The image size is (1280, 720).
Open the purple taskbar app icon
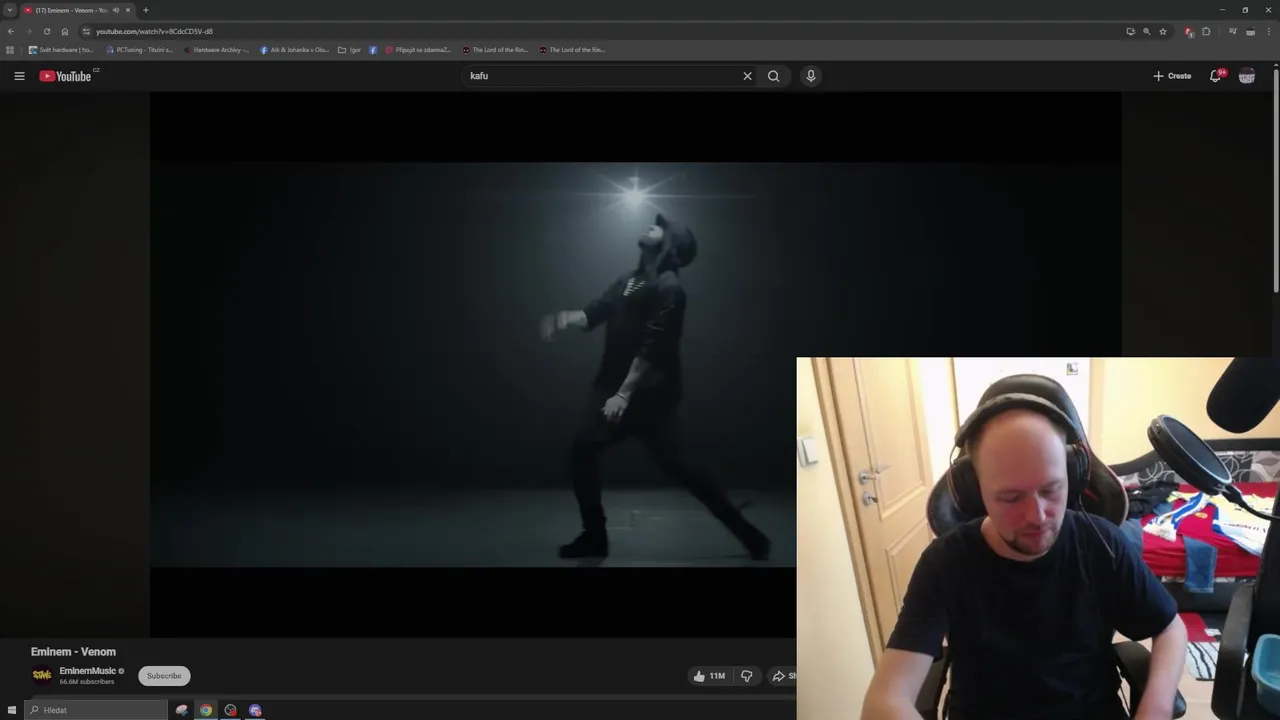tap(255, 710)
